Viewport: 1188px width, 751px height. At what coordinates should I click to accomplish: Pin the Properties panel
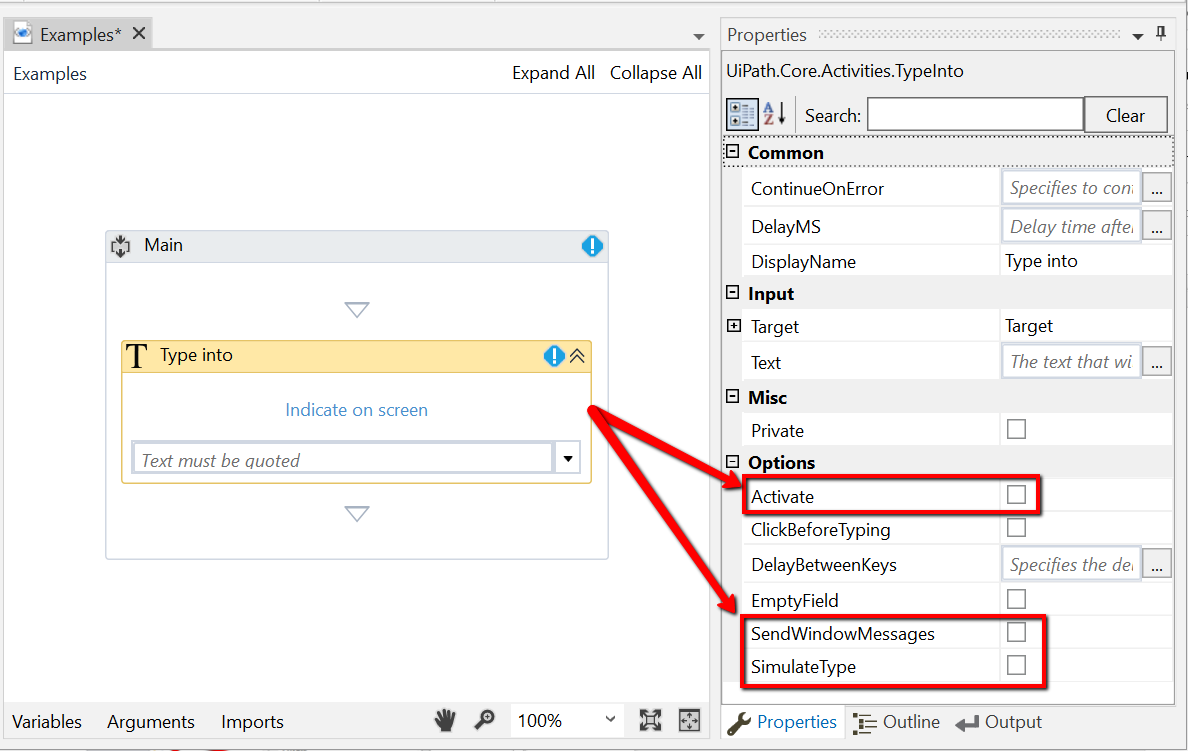pos(1161,34)
